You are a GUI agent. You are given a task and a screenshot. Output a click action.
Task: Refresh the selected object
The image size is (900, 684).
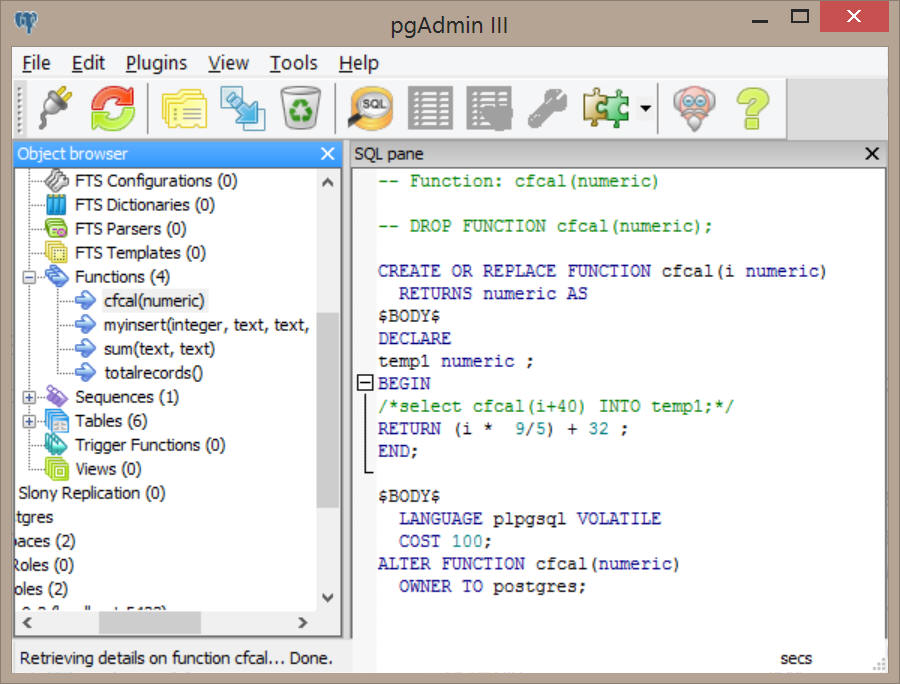pyautogui.click(x=112, y=108)
